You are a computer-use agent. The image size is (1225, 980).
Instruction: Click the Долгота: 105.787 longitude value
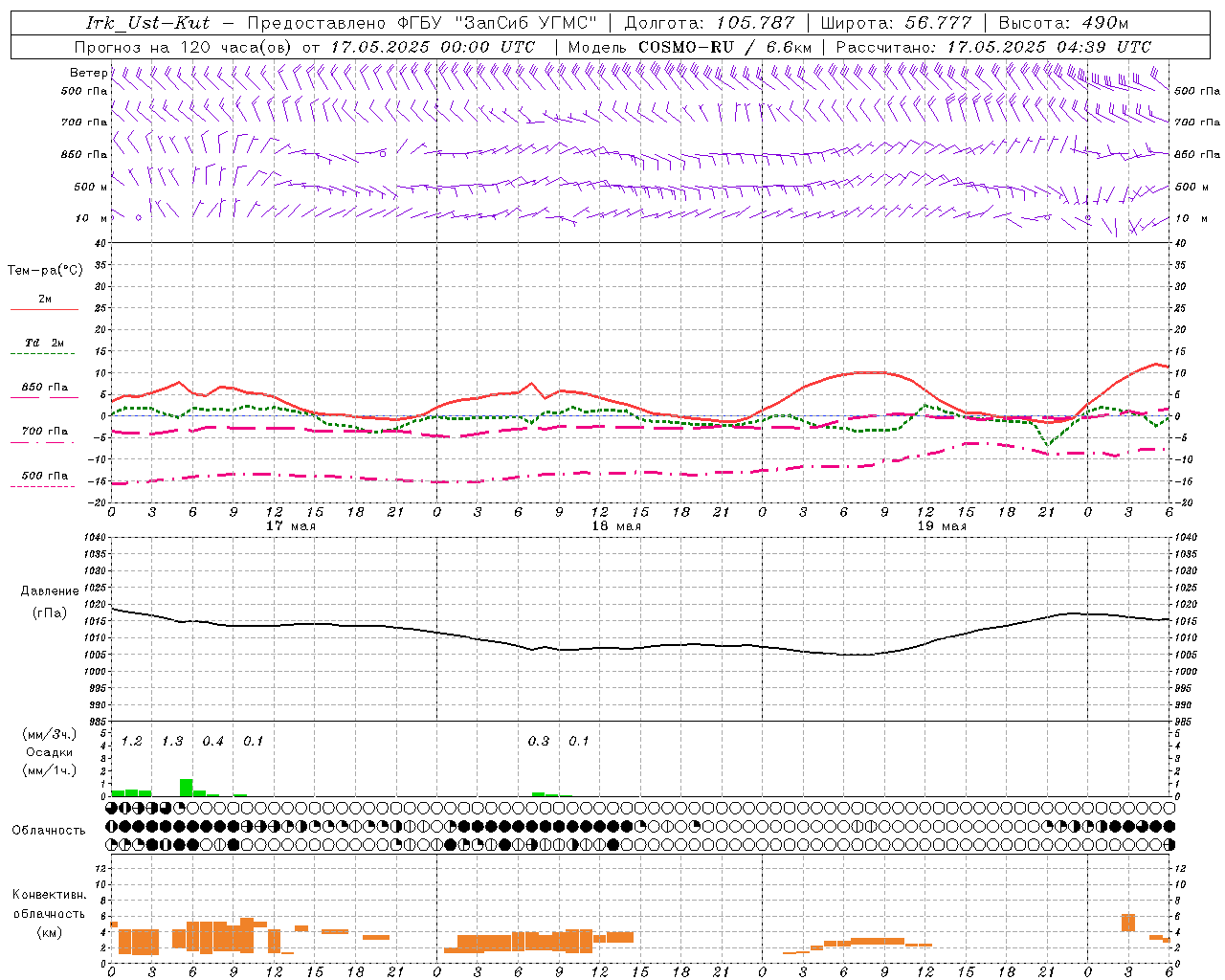(709, 23)
